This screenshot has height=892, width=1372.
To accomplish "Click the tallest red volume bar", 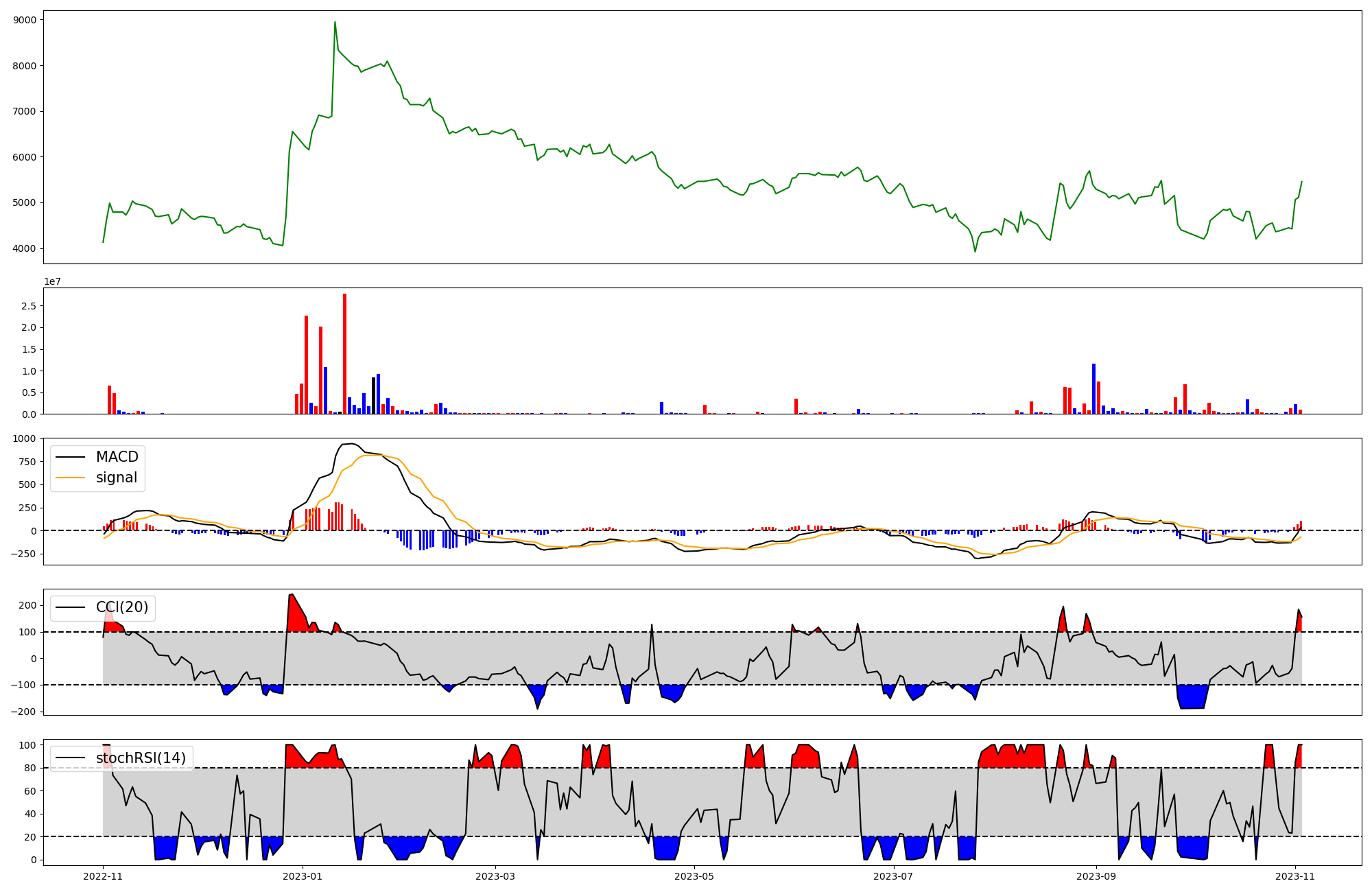I will [344, 353].
